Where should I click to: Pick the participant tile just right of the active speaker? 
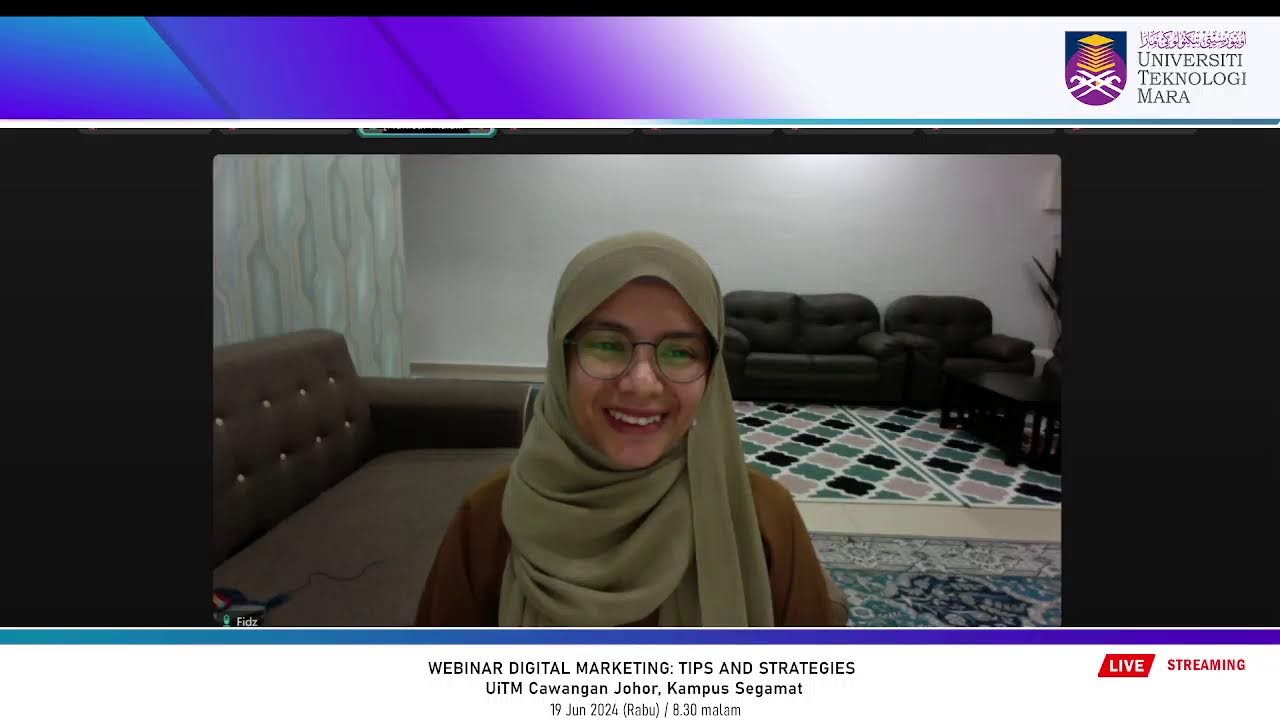(568, 129)
